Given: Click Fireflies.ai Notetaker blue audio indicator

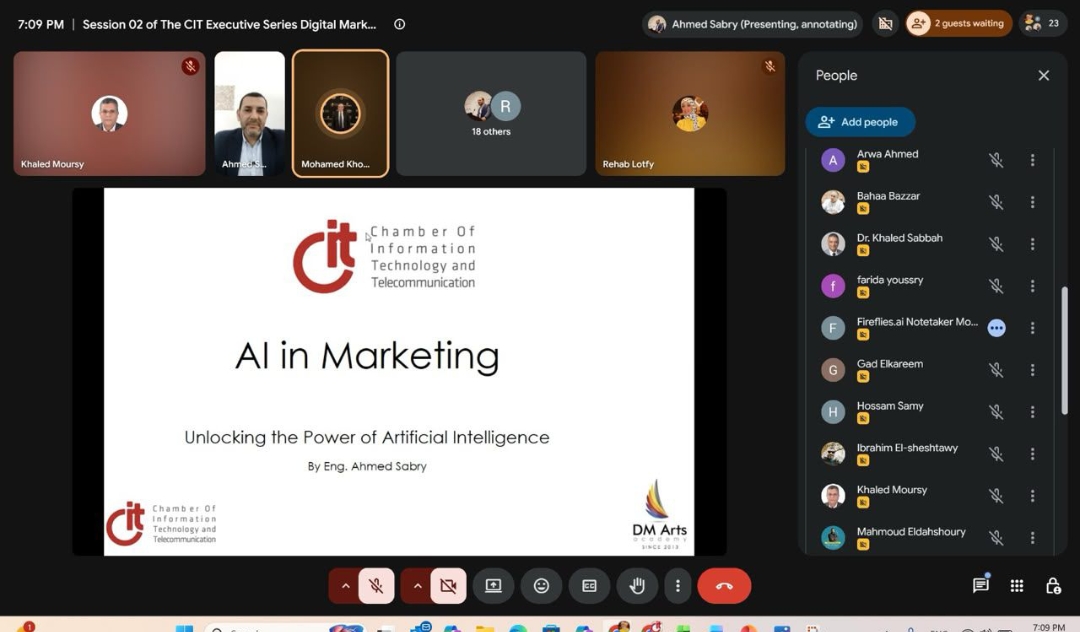Looking at the screenshot, I should (x=996, y=328).
